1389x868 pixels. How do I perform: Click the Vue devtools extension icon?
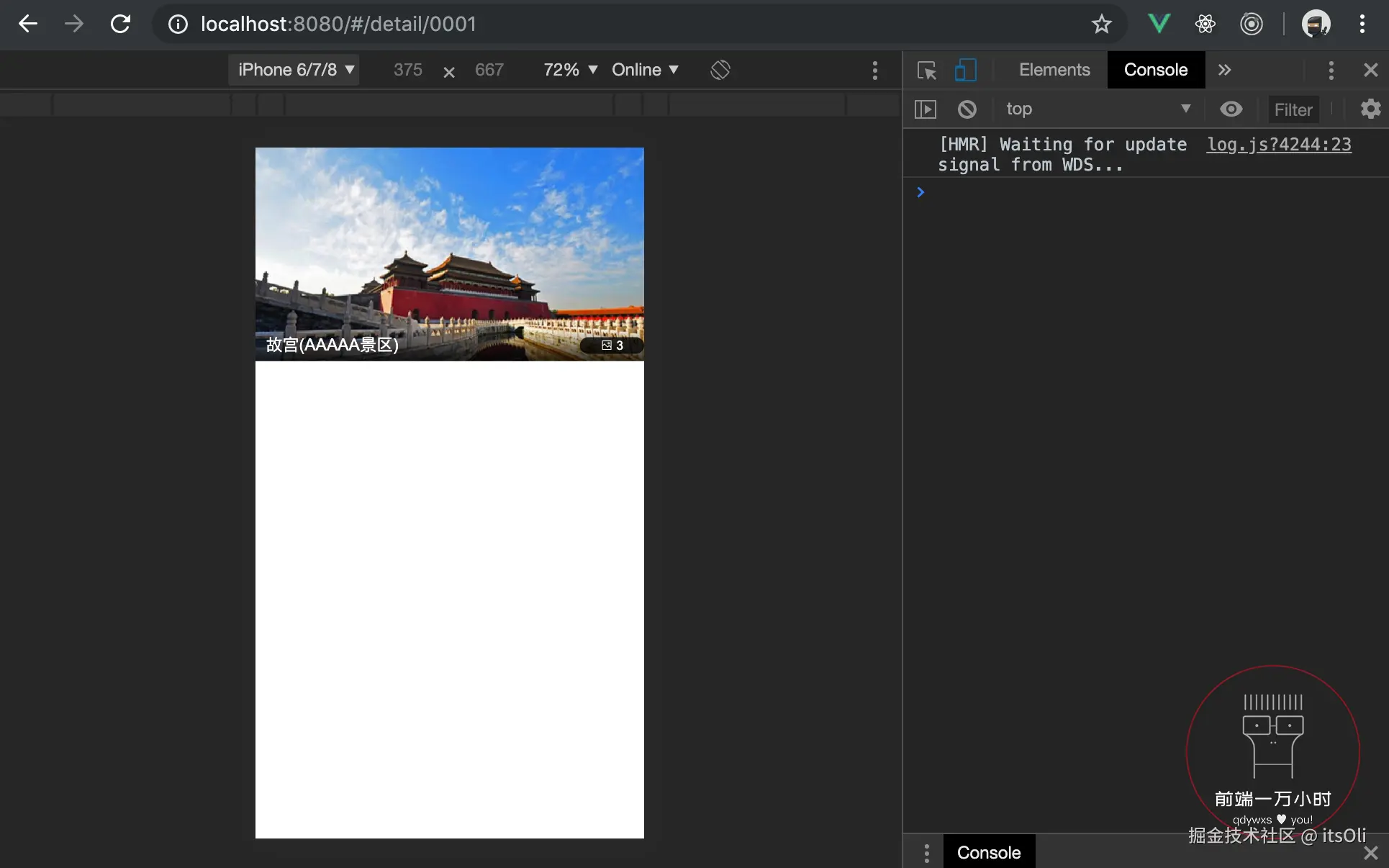1159,24
